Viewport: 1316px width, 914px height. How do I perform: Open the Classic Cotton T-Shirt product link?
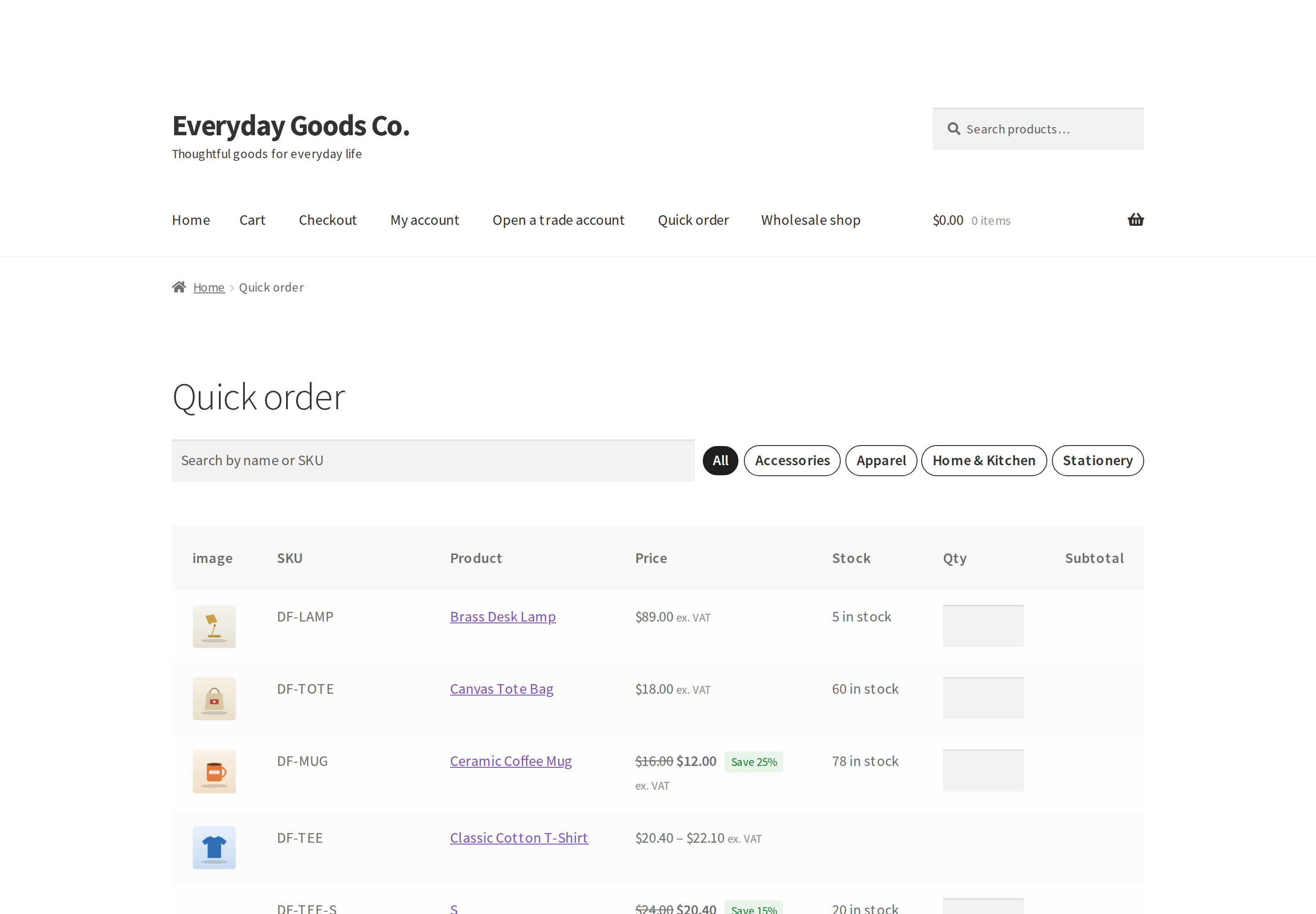[x=519, y=838]
